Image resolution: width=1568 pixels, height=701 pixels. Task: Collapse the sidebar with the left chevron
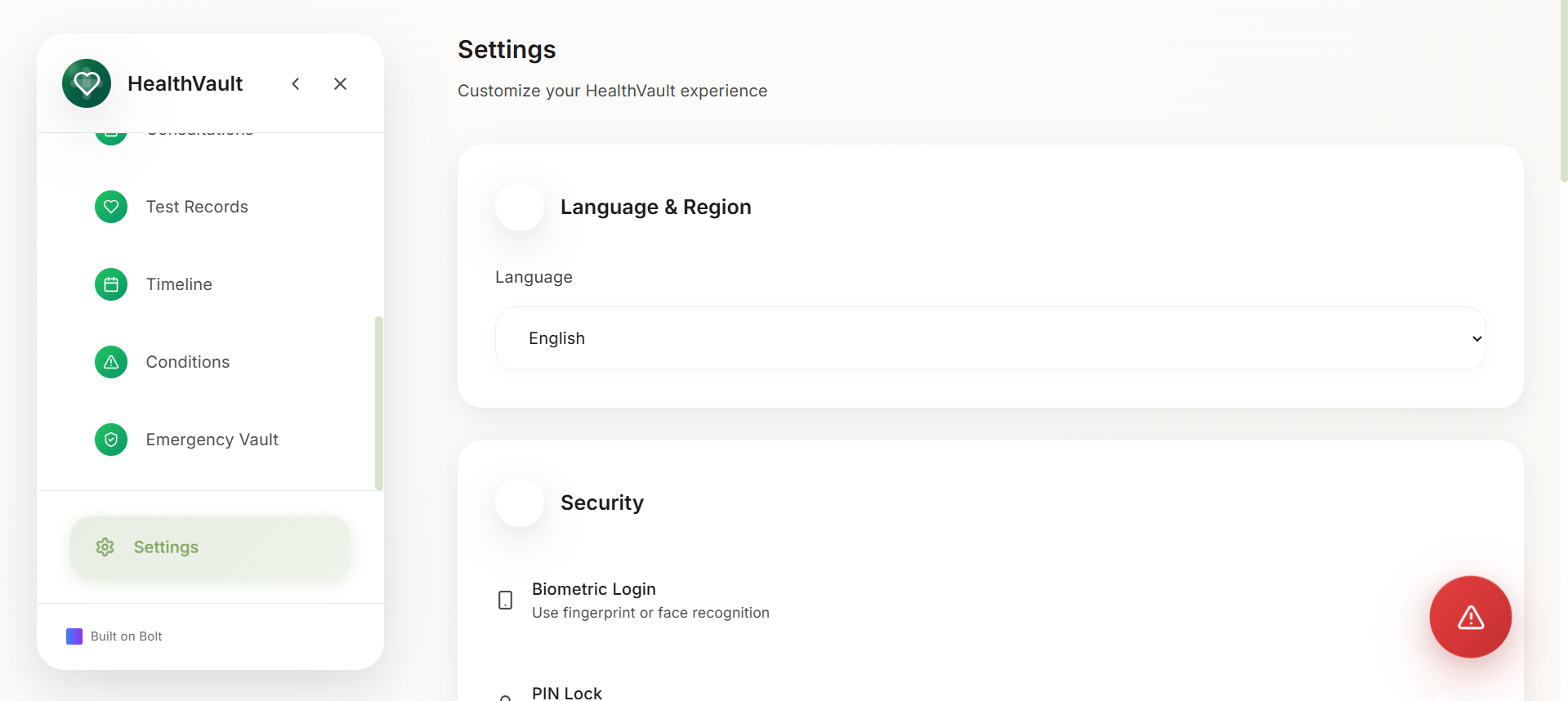(x=296, y=84)
